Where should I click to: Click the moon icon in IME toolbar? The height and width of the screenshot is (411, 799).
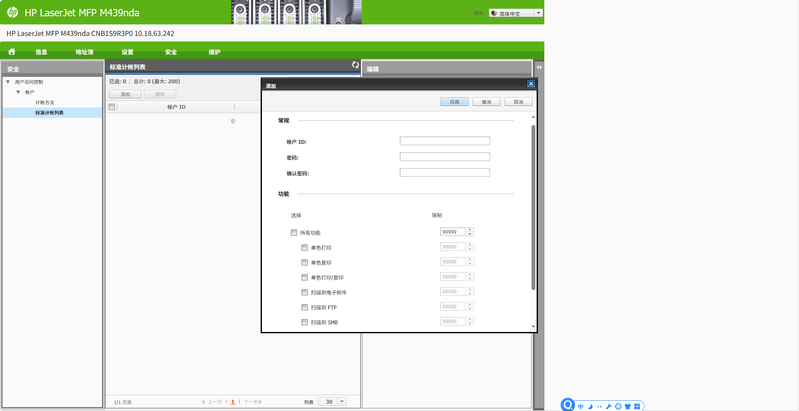590,406
